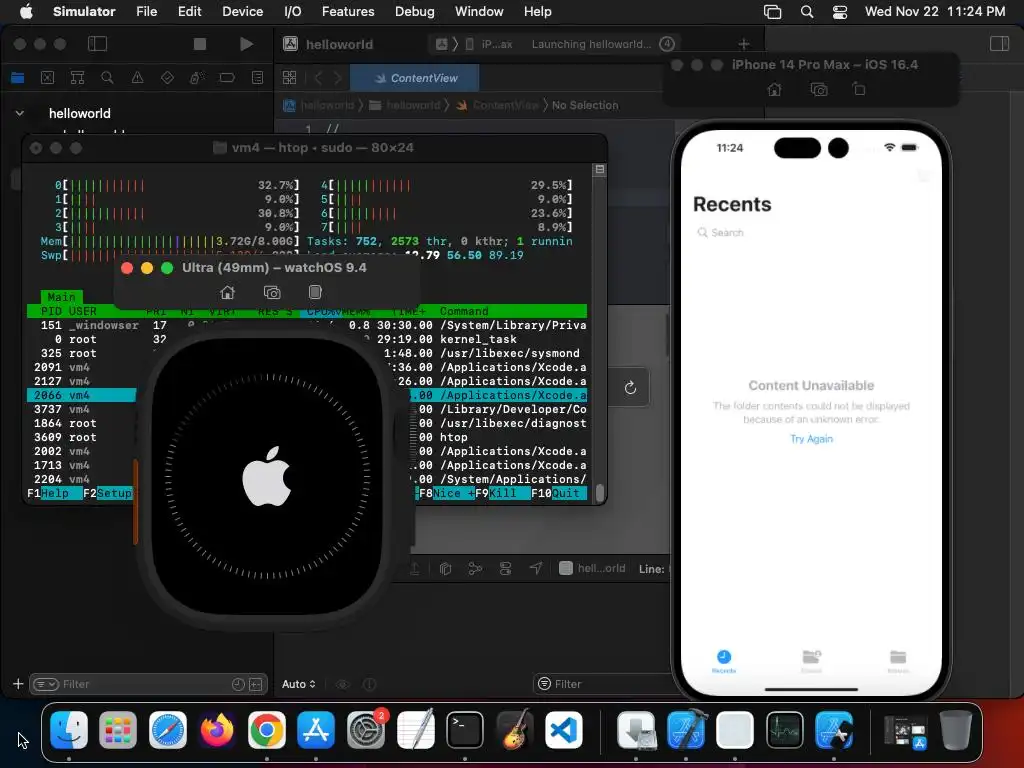Select the Browse tab in iPhone Files
Image resolution: width=1024 pixels, height=768 pixels.
(x=898, y=661)
